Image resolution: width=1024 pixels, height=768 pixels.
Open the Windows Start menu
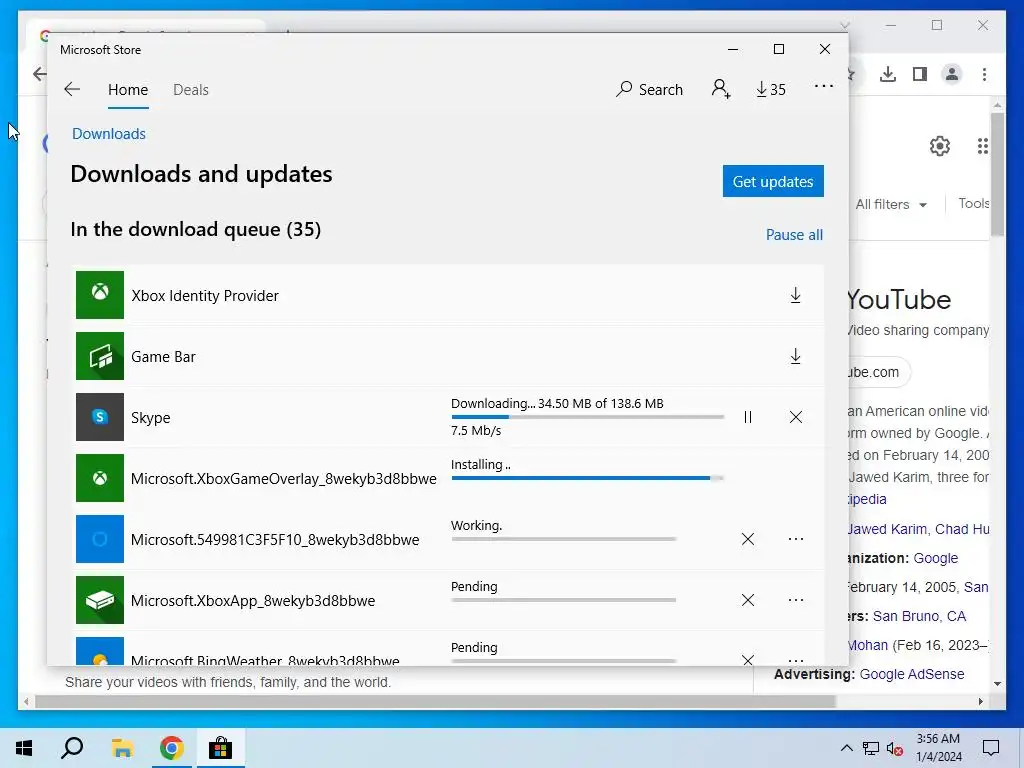24,748
